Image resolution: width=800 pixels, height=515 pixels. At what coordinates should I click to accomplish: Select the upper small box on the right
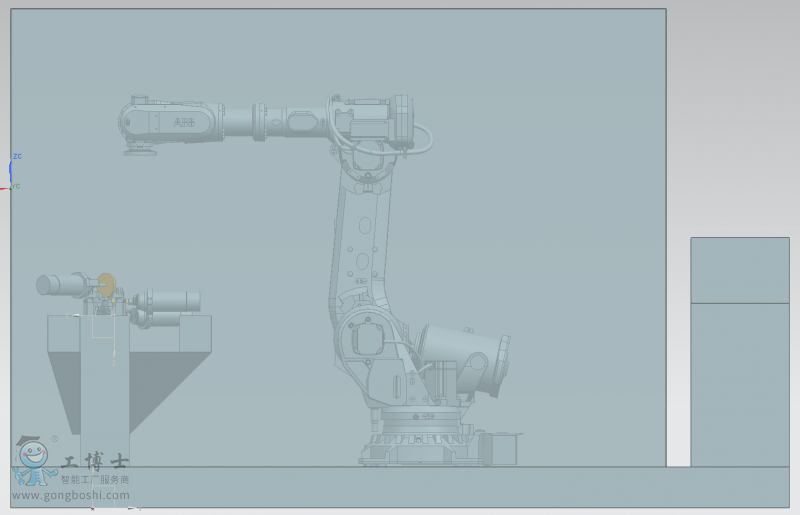coord(739,270)
